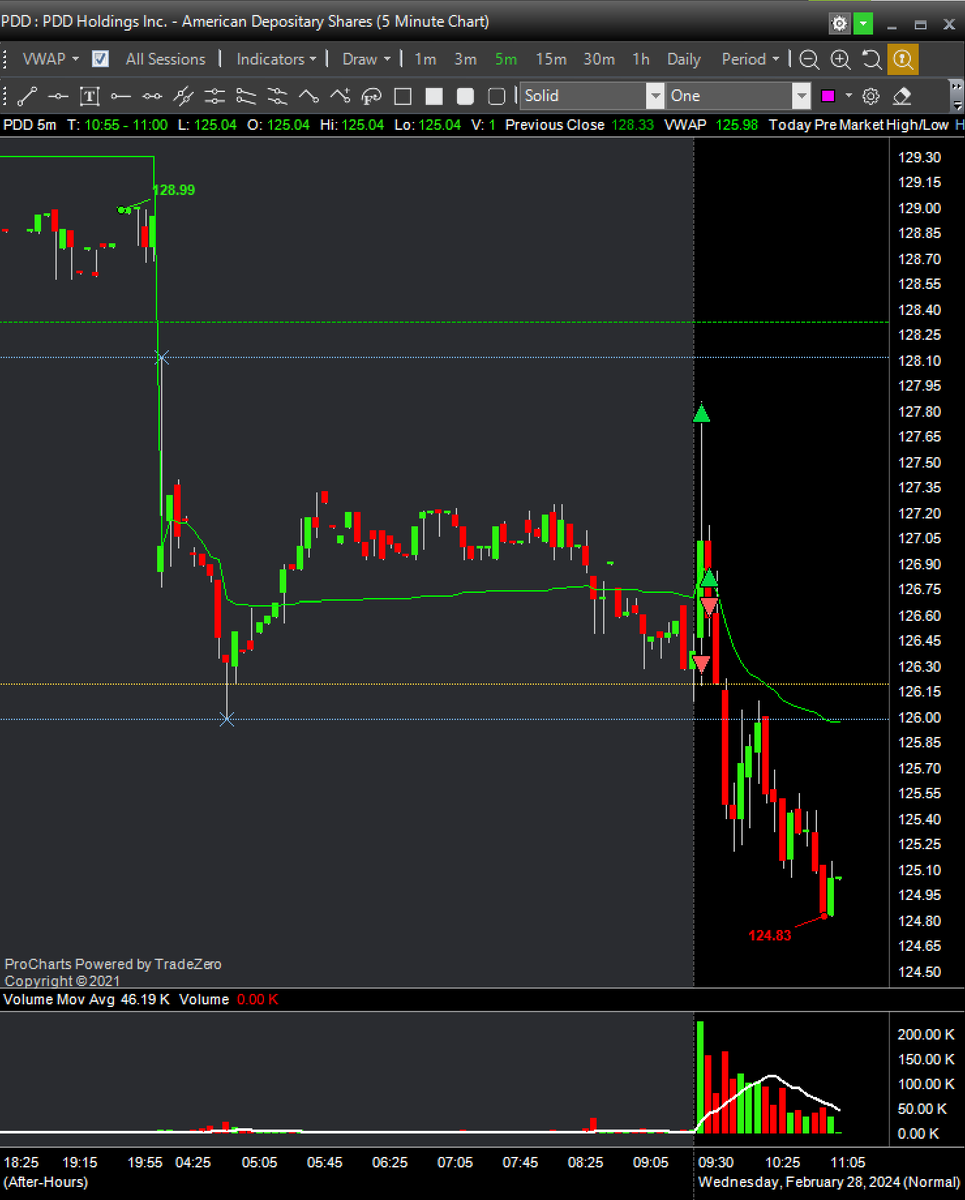
Task: Open the Period dropdown
Action: pyautogui.click(x=750, y=59)
